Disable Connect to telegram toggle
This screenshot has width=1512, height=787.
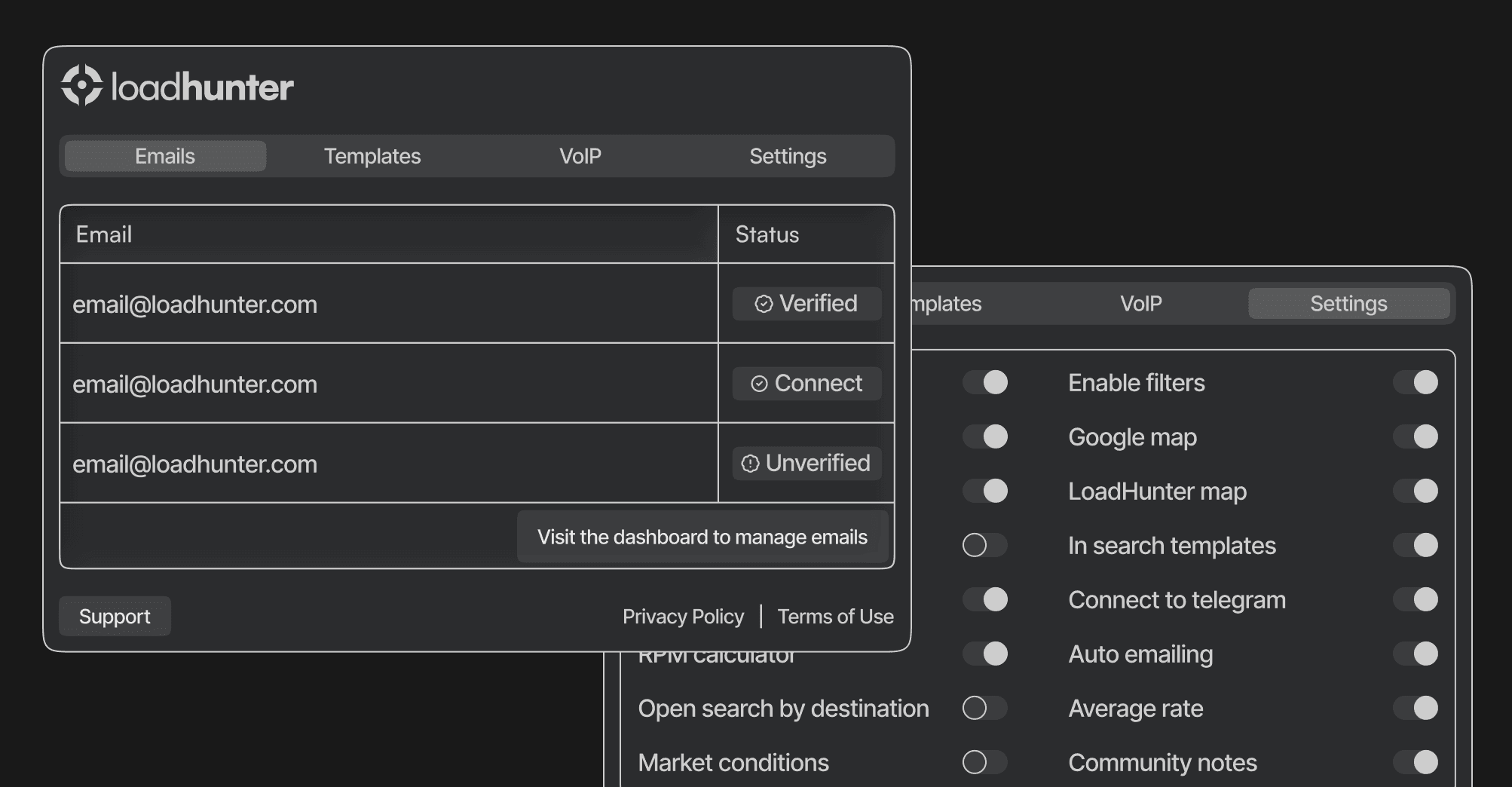click(1415, 599)
